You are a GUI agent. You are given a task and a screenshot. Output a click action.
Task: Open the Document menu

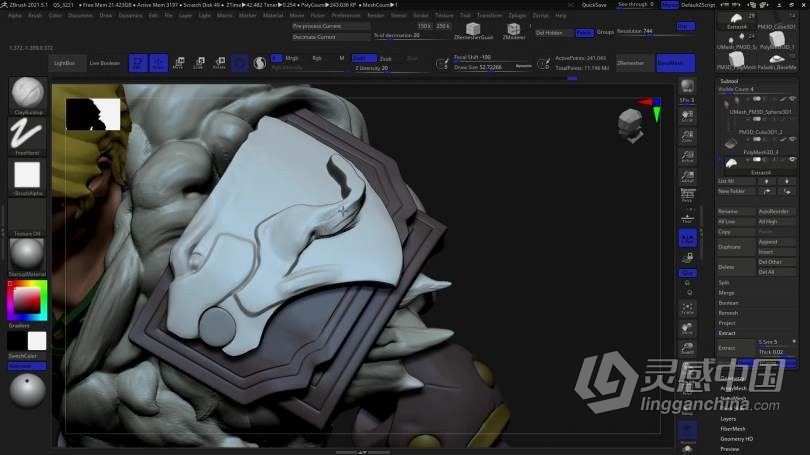80,15
